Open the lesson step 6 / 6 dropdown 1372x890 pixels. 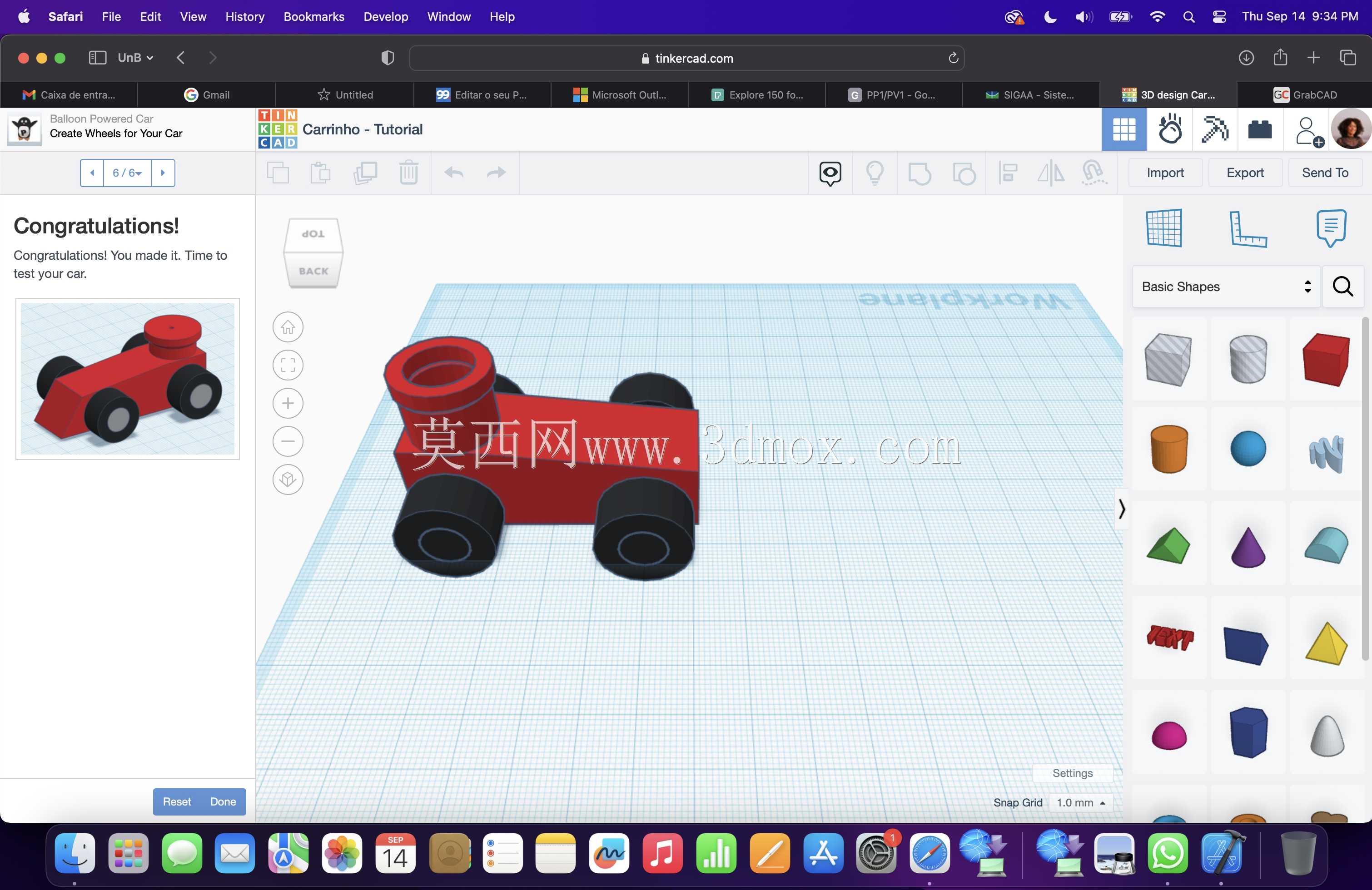pos(127,173)
